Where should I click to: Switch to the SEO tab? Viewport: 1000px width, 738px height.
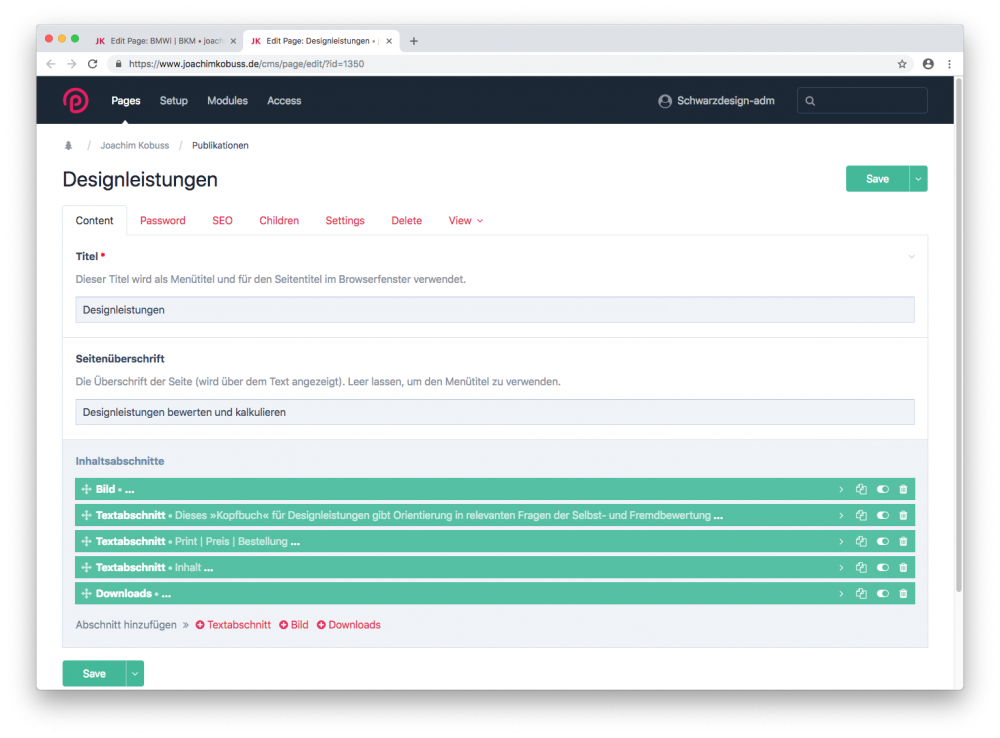pos(222,221)
